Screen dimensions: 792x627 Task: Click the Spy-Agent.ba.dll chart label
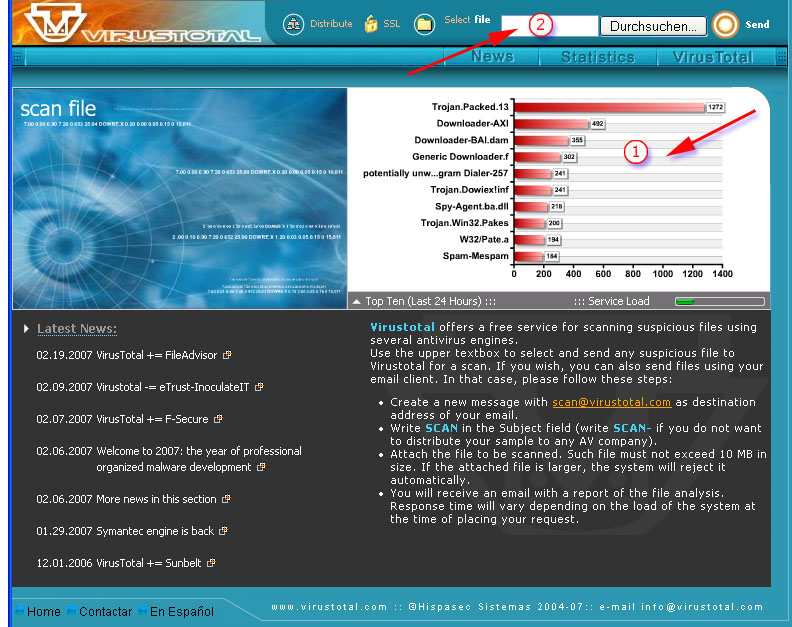click(x=472, y=206)
